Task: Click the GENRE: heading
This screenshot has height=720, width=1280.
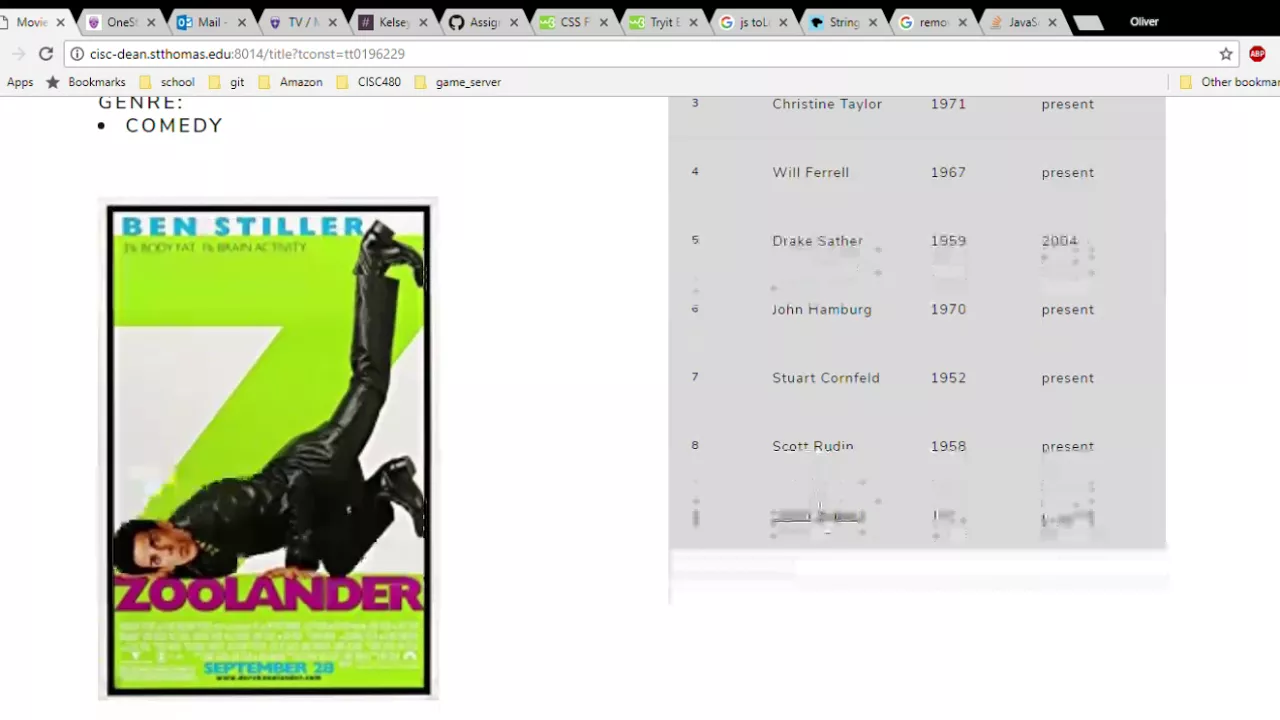Action: click(x=141, y=102)
